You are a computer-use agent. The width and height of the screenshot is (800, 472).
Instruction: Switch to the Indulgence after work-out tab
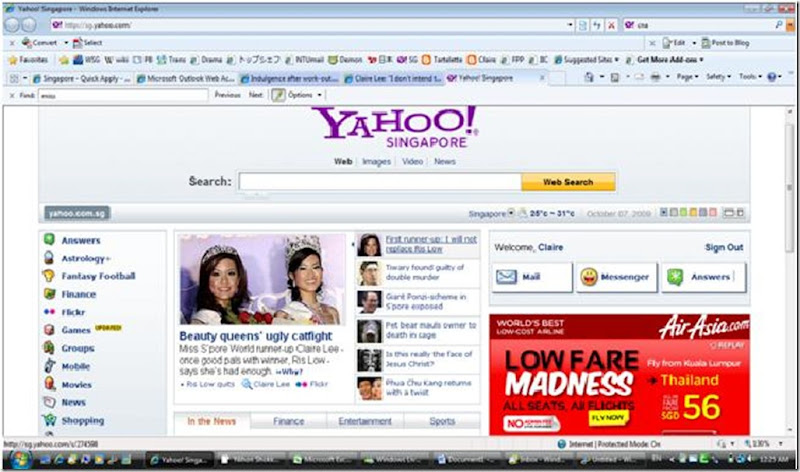289,79
